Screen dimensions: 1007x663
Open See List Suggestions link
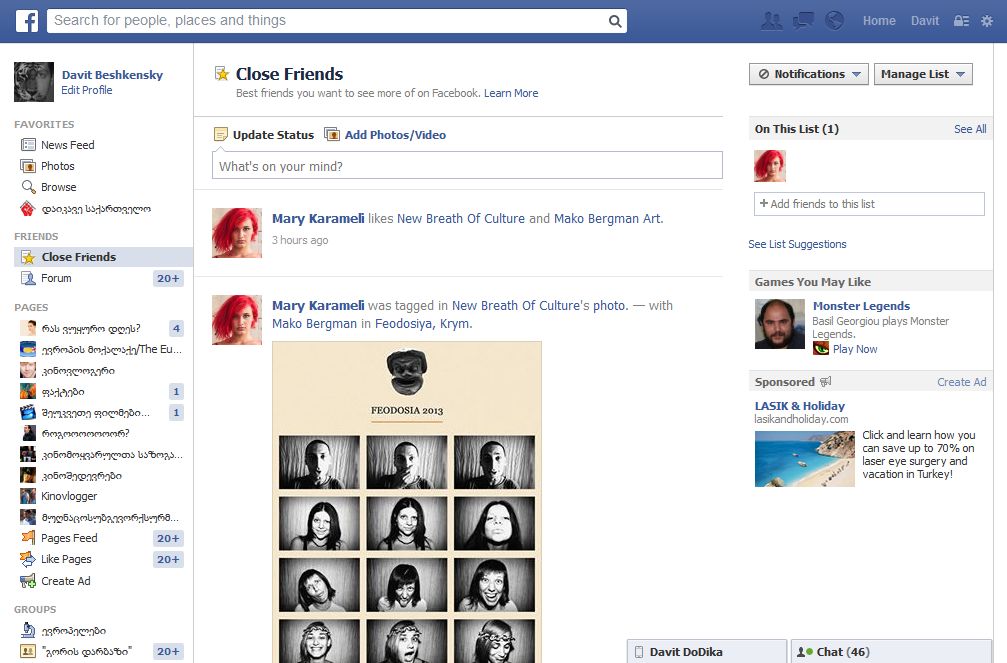coord(797,244)
